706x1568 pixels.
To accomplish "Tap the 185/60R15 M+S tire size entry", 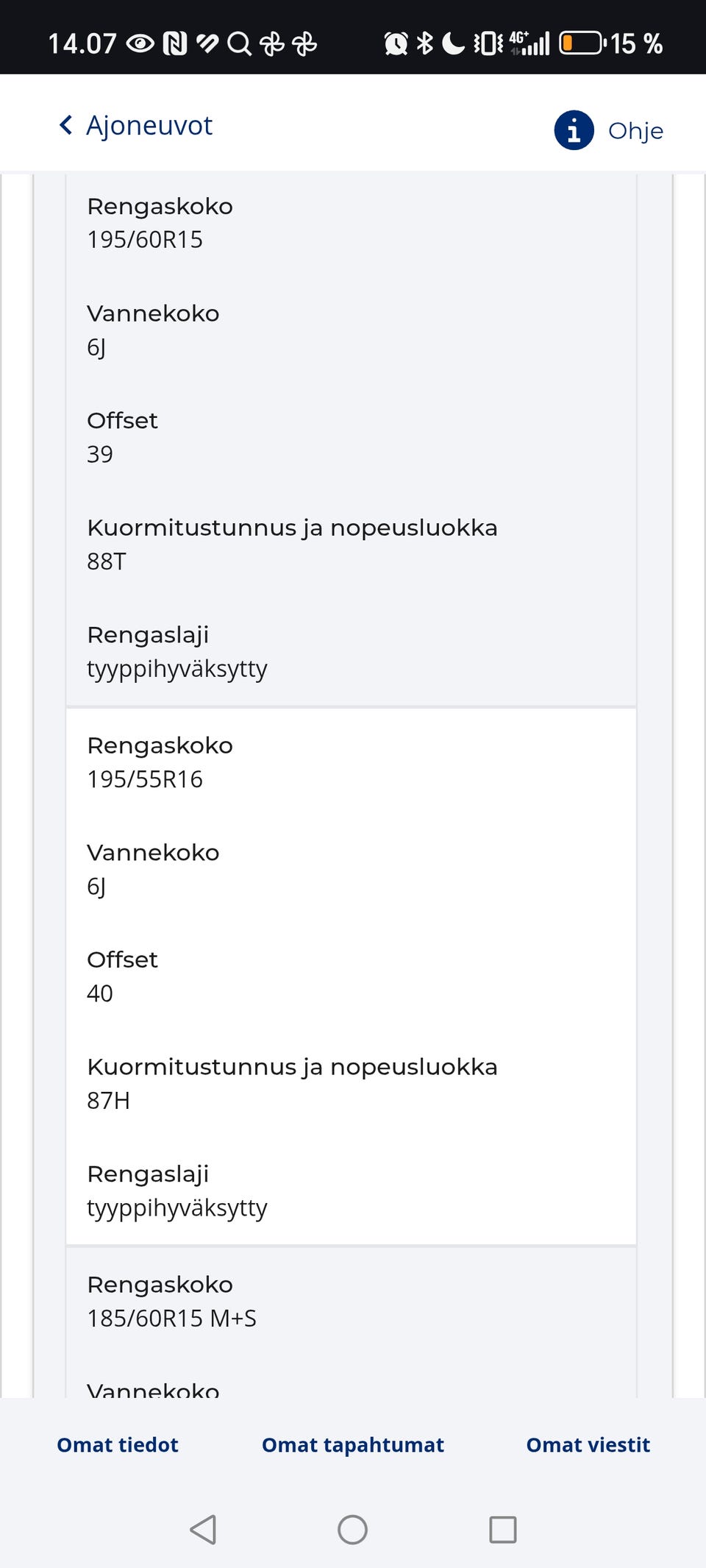I will pyautogui.click(x=171, y=1318).
